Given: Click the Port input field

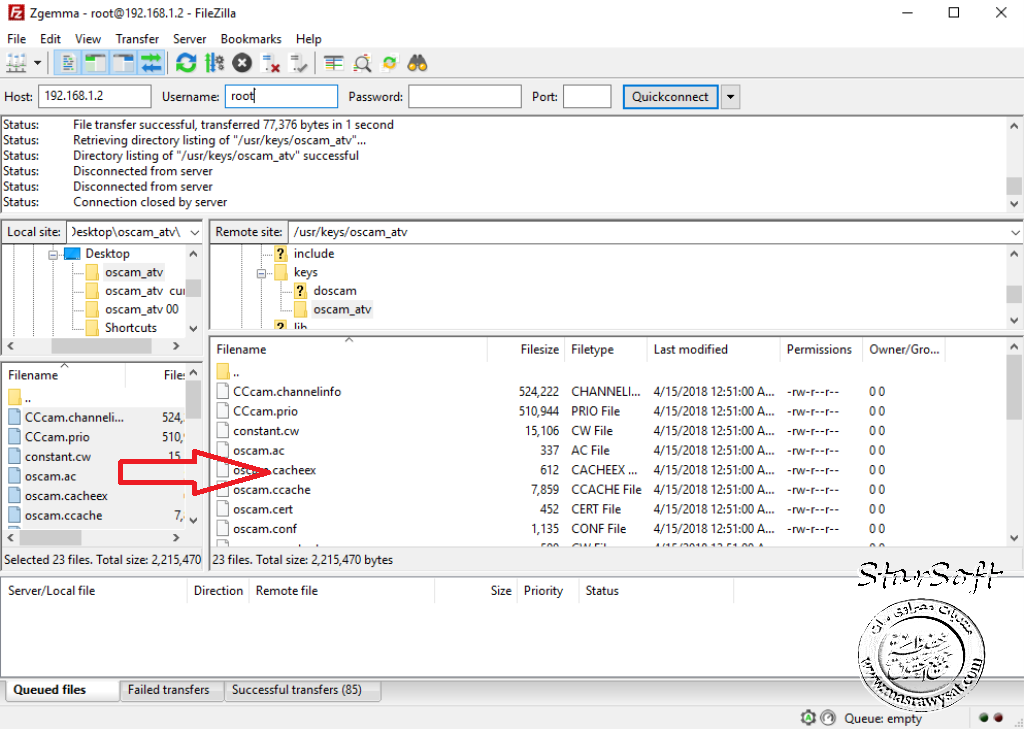Looking at the screenshot, I should tap(587, 96).
